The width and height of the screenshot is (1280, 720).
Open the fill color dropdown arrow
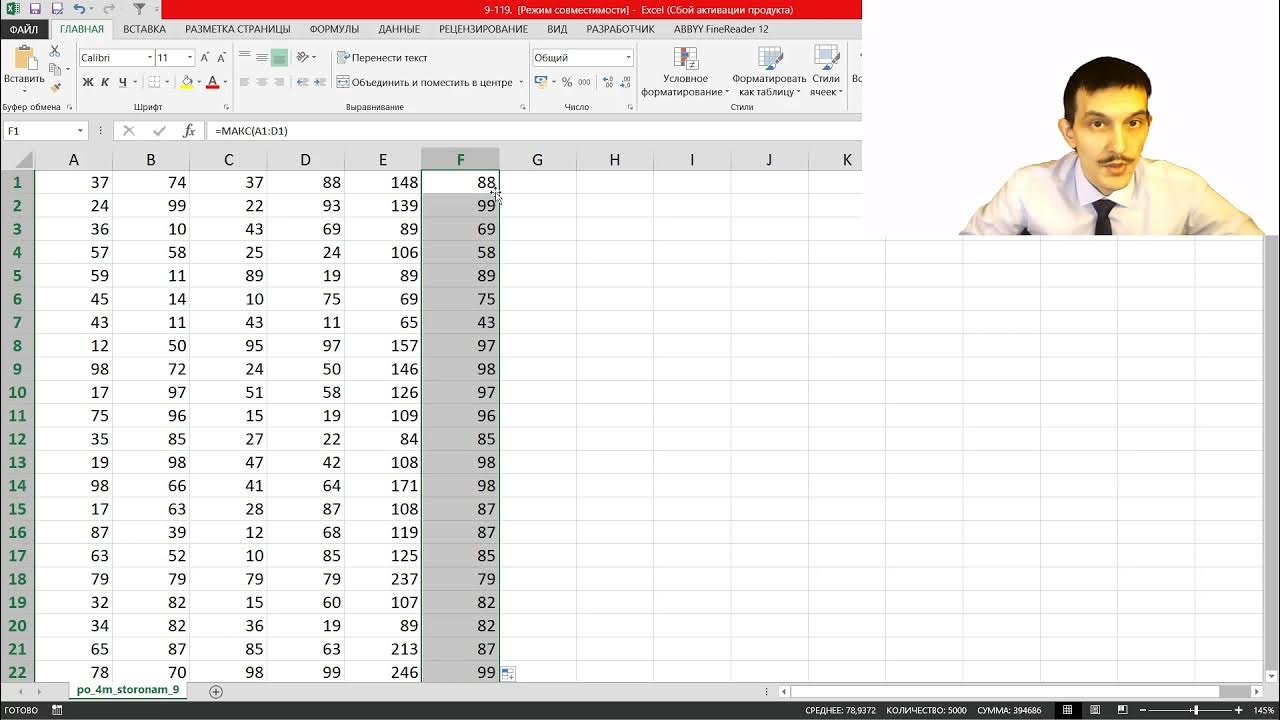198,82
